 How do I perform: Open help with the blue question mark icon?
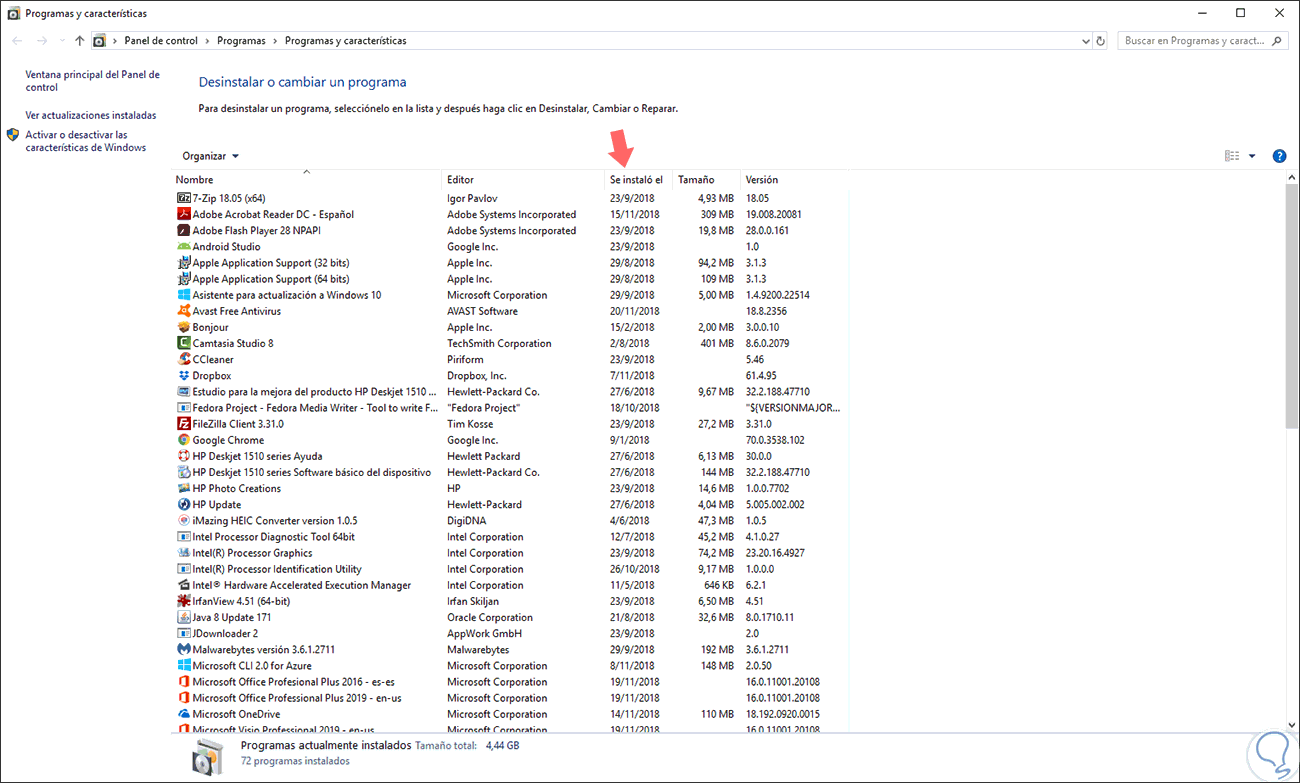point(1279,156)
